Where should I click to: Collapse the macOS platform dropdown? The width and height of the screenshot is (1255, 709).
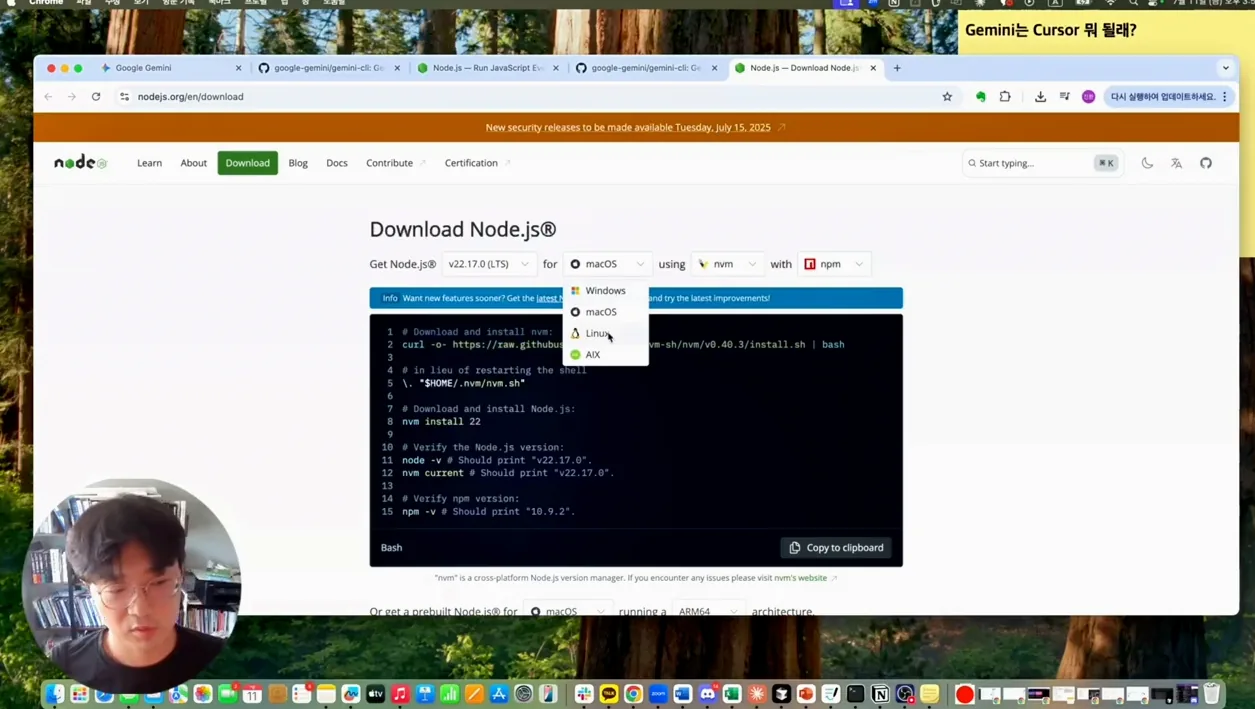(x=607, y=264)
